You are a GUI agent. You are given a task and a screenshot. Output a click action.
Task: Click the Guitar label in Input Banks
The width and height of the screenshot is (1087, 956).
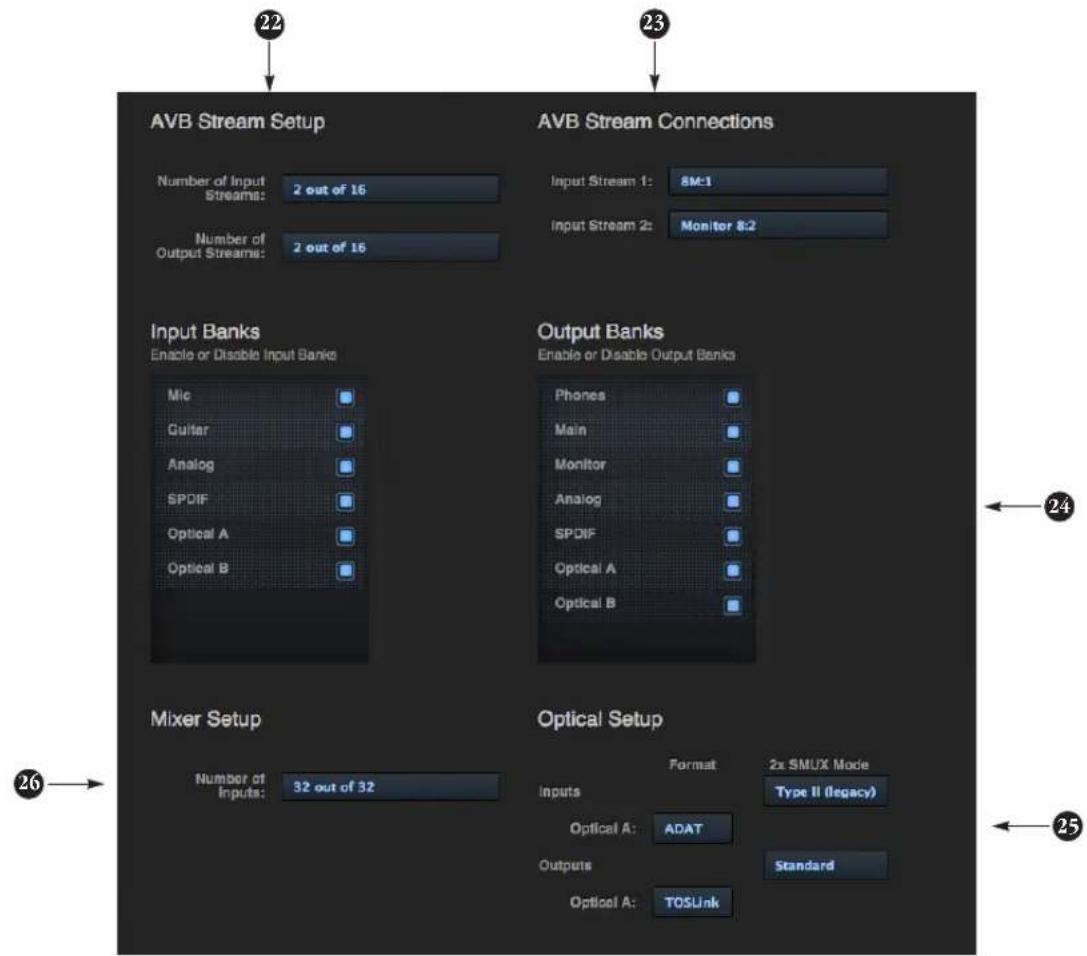tap(188, 430)
